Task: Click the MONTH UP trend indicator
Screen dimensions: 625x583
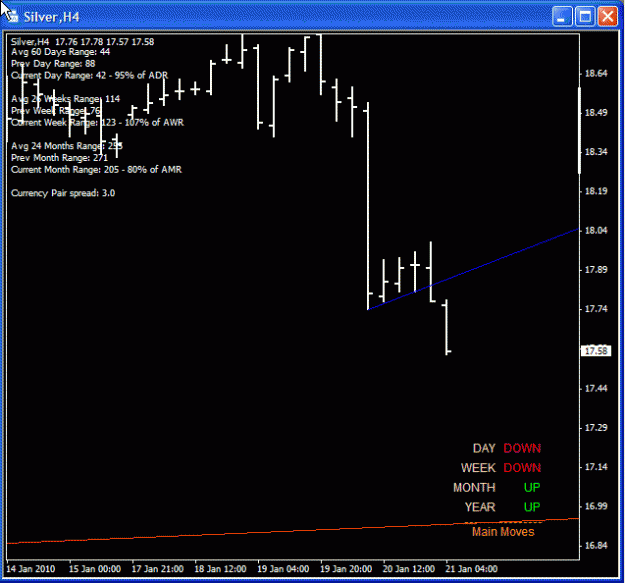Action: pyautogui.click(x=497, y=487)
